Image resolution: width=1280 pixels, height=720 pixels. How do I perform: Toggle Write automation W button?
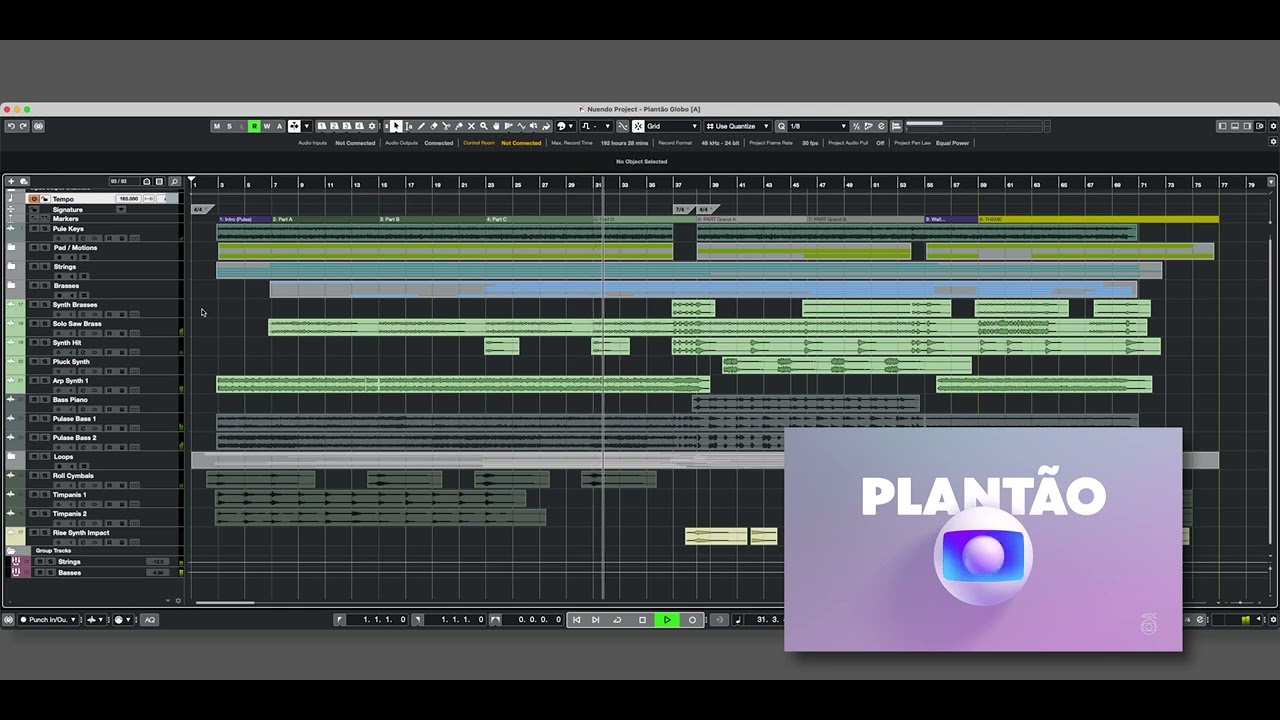coord(266,126)
